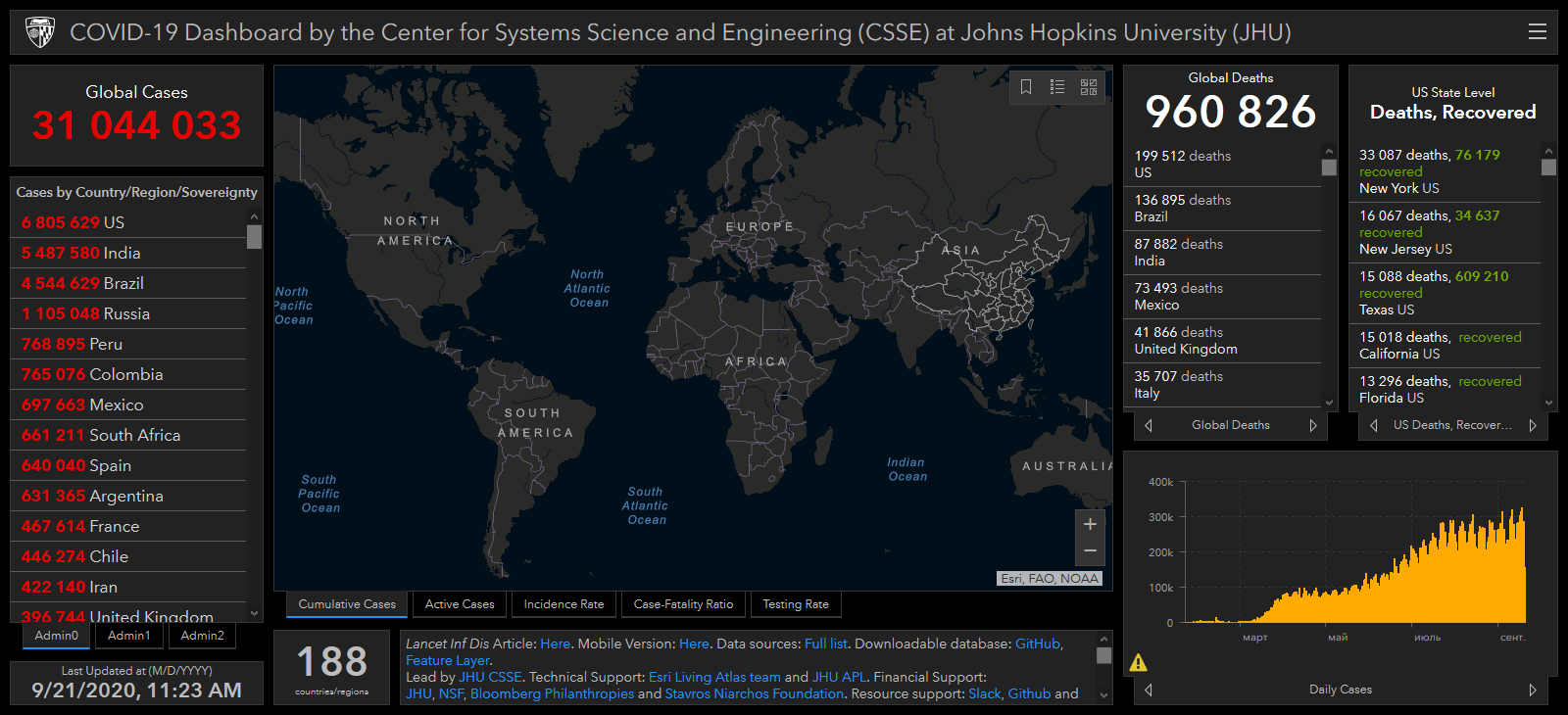This screenshot has height=715, width=1568.
Task: Select the New York US state entry
Action: tap(1445, 171)
